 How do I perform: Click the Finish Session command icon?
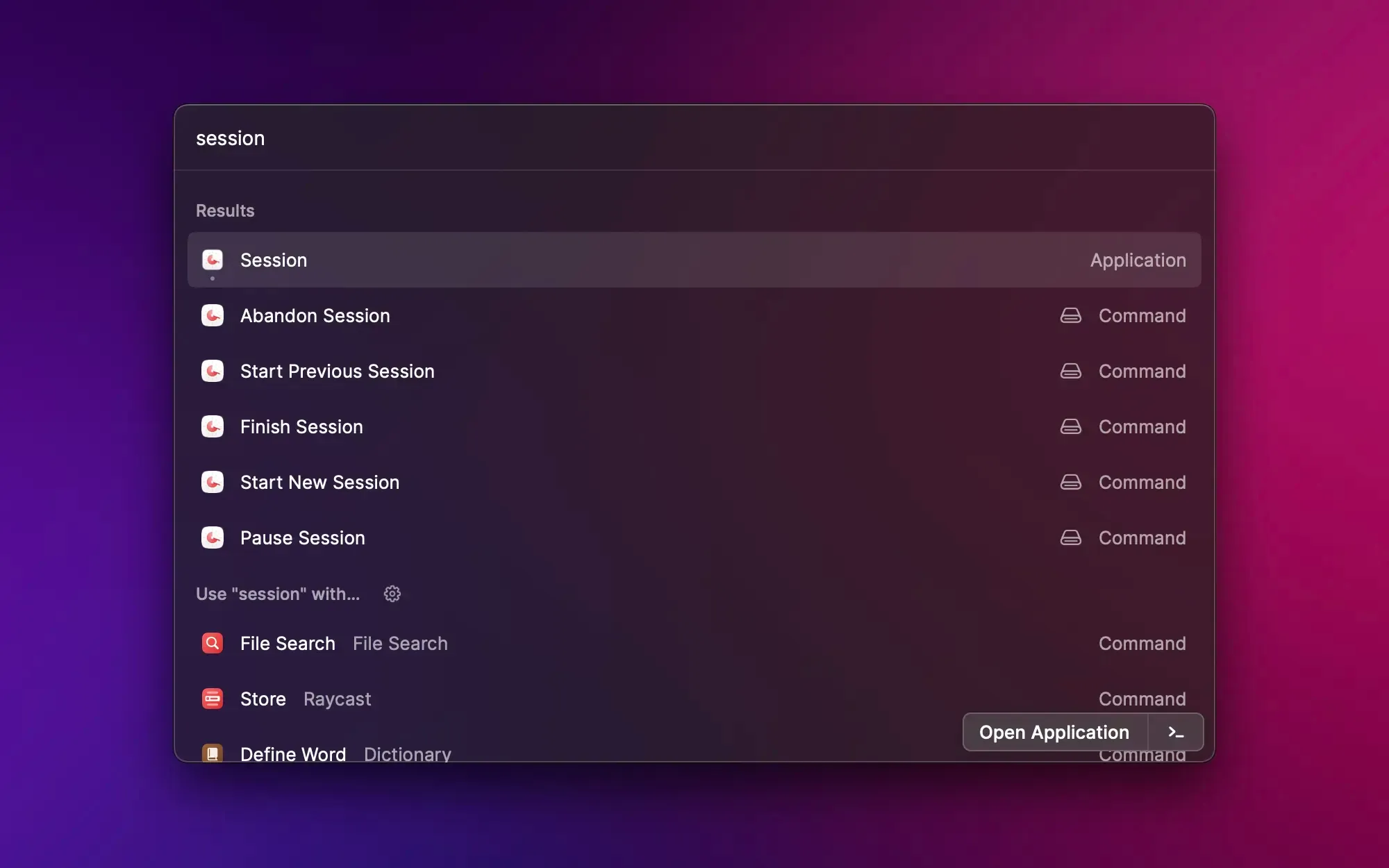click(213, 426)
